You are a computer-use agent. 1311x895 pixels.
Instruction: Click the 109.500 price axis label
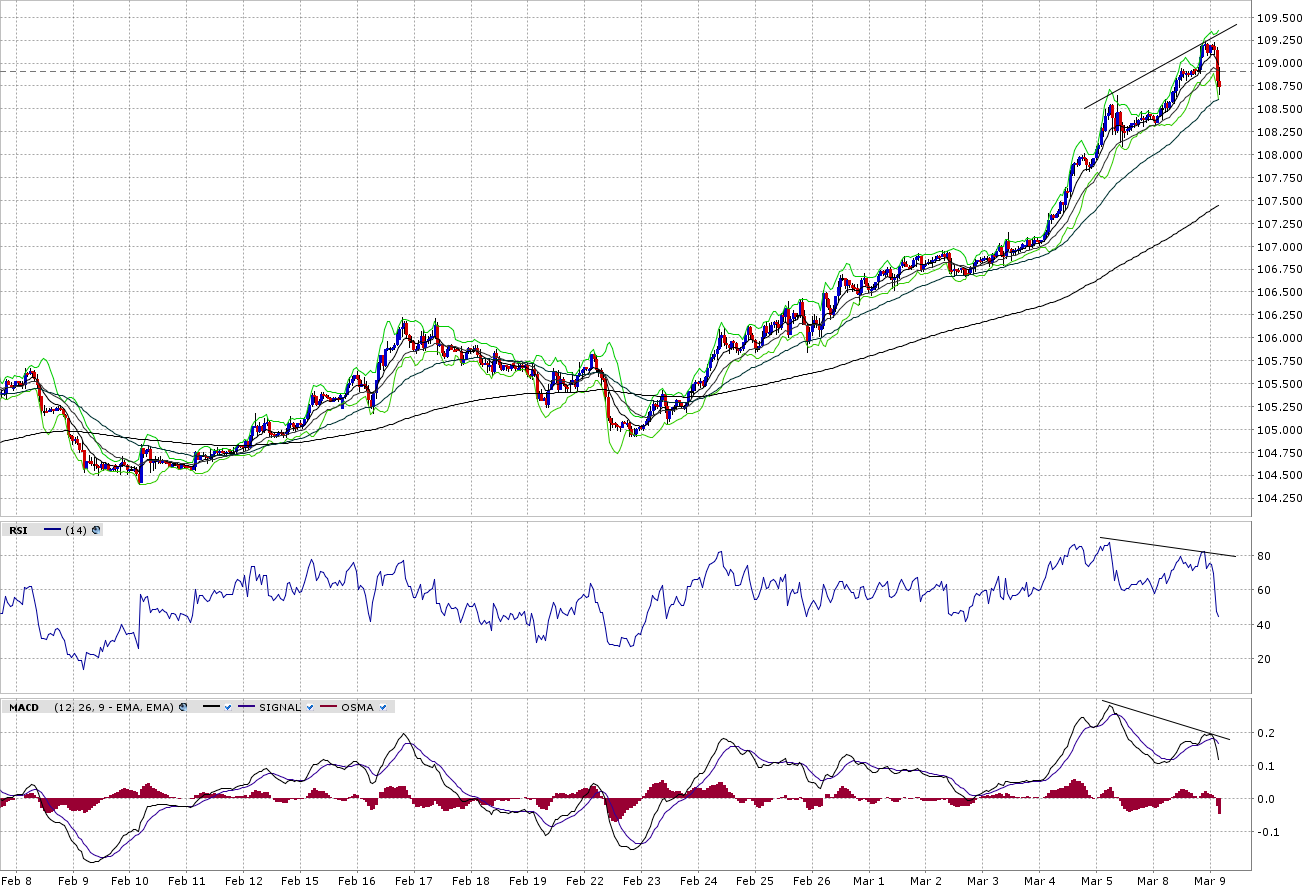(x=1280, y=17)
